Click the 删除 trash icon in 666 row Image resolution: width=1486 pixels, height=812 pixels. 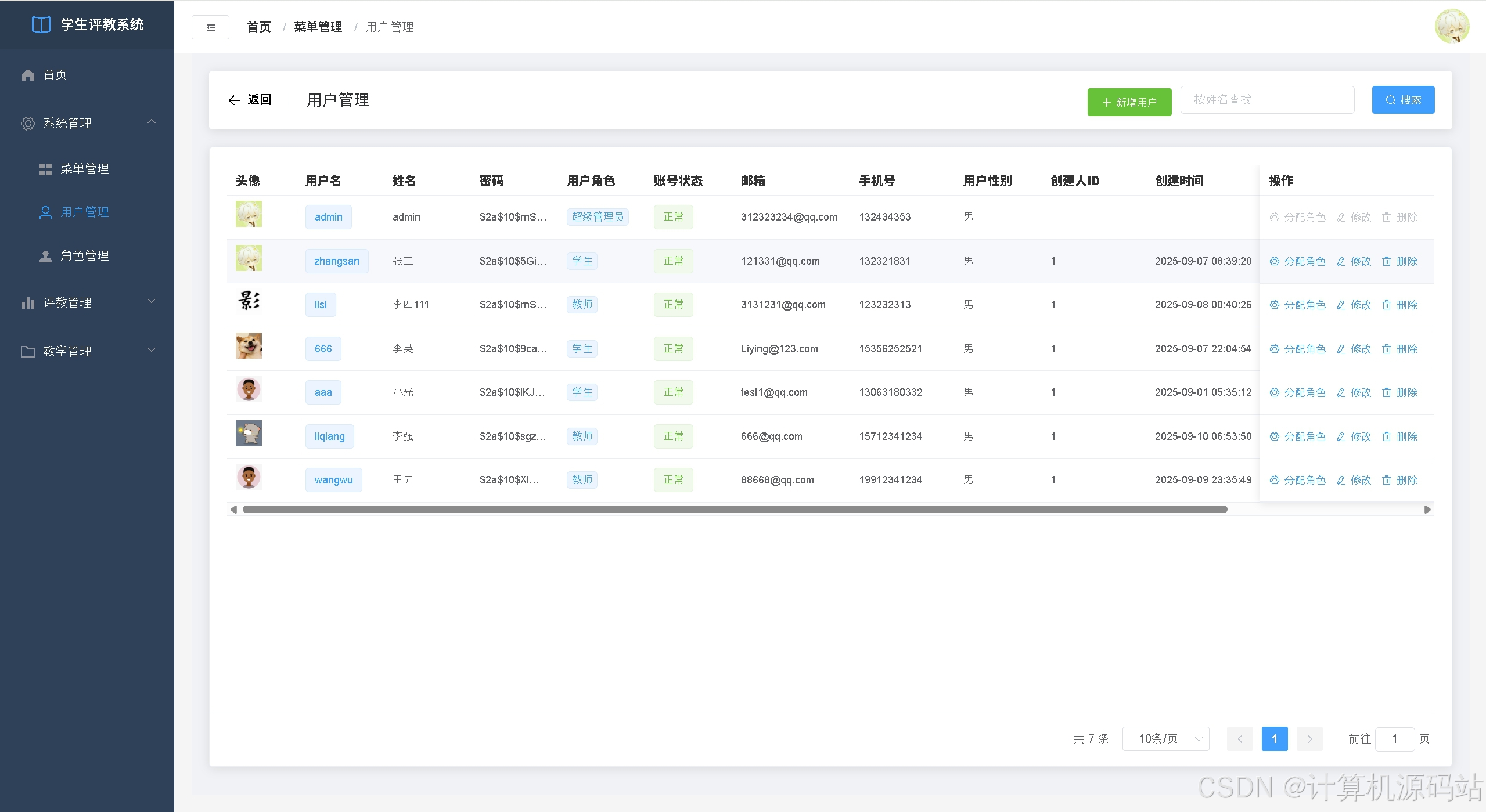coord(1387,349)
